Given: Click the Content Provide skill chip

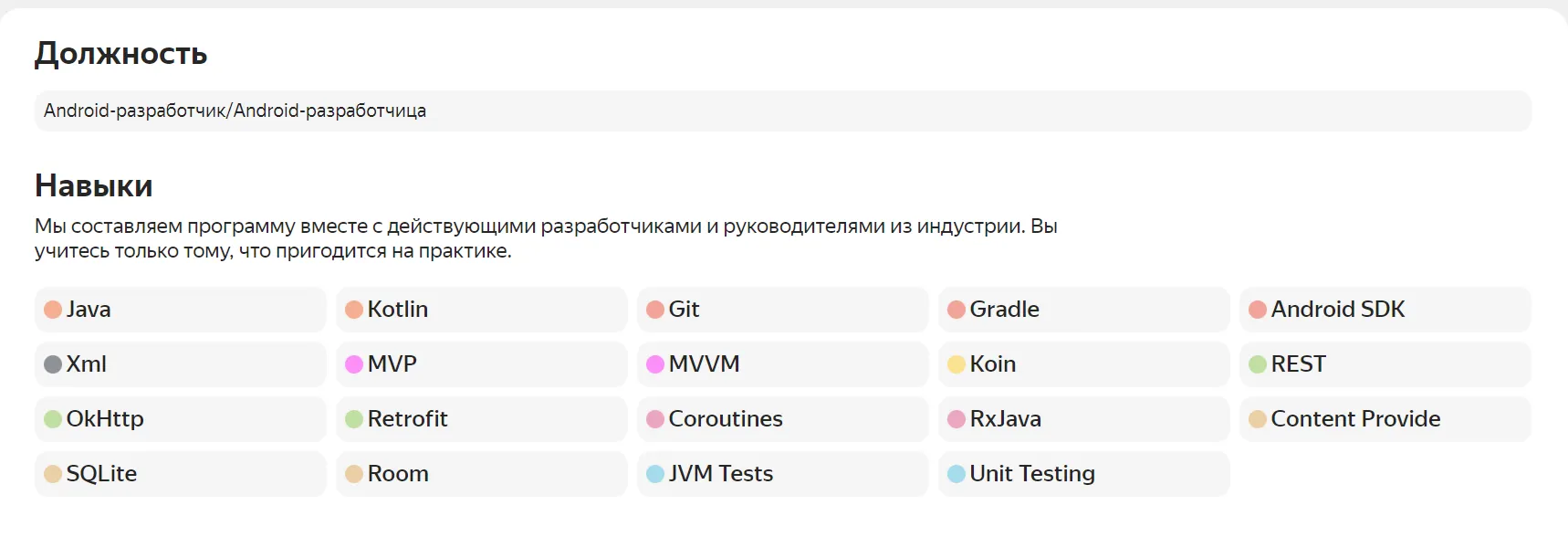Looking at the screenshot, I should (x=1385, y=419).
